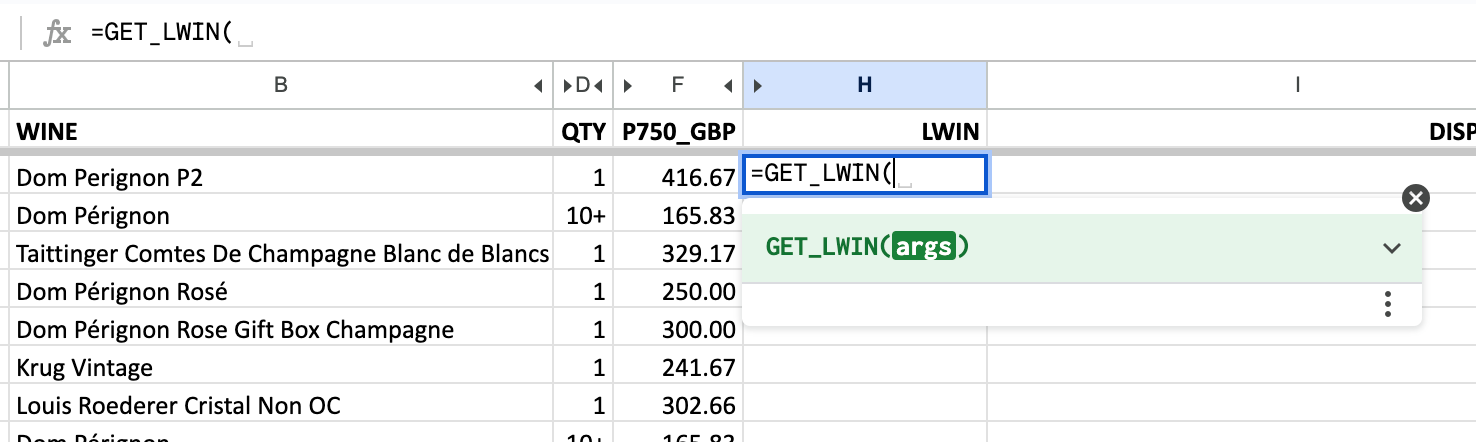This screenshot has width=1476, height=442.
Task: Unhide columns using right arrow in column H header
Action: click(x=757, y=86)
